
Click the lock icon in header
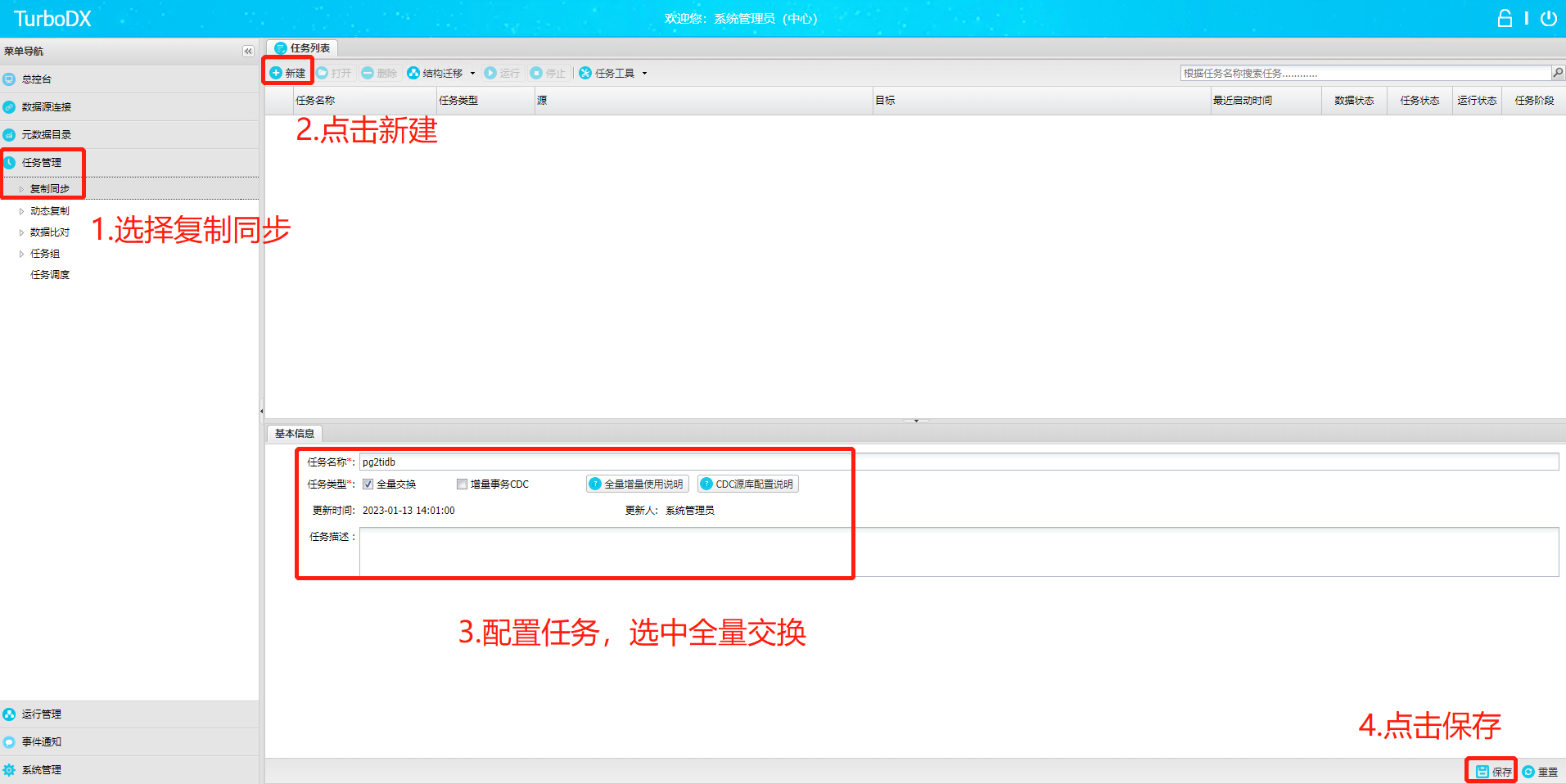tap(1505, 18)
